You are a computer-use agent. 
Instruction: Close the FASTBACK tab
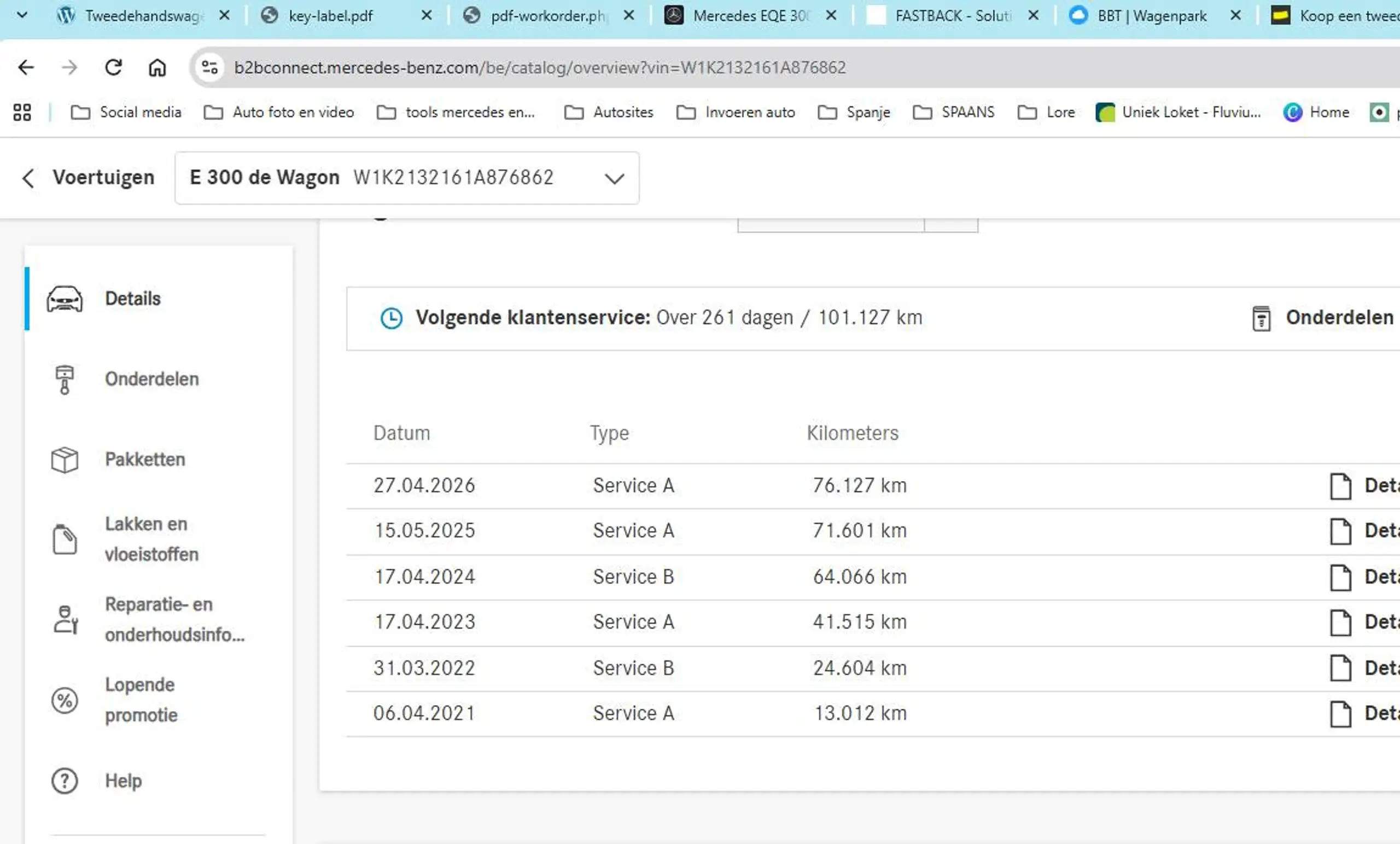pos(1034,15)
